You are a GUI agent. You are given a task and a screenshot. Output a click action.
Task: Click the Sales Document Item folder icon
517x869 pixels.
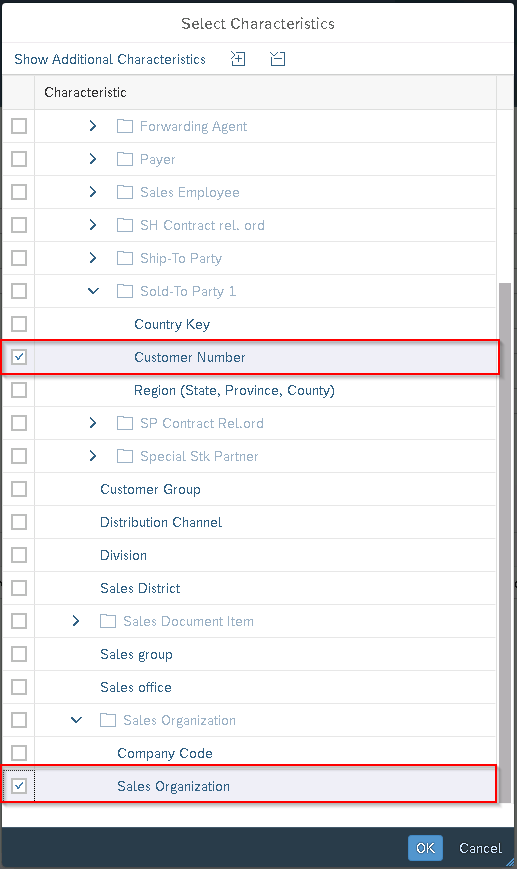pos(108,621)
